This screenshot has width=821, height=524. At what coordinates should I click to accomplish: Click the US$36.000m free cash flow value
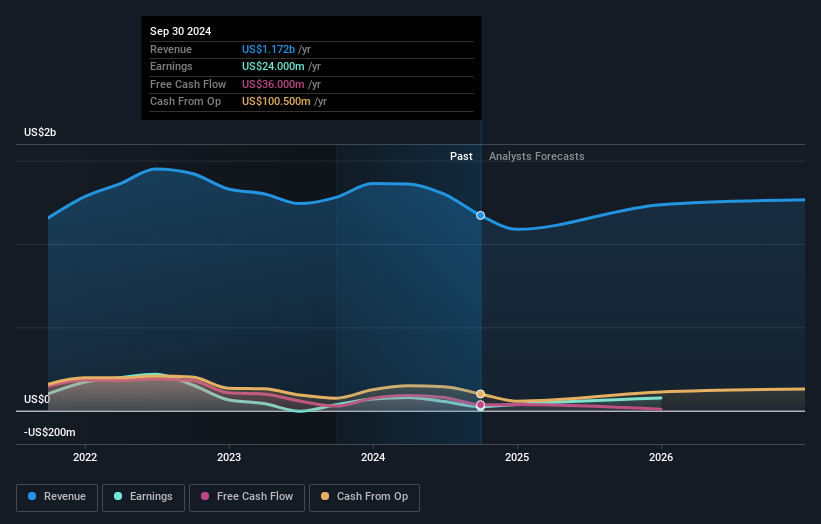click(273, 84)
